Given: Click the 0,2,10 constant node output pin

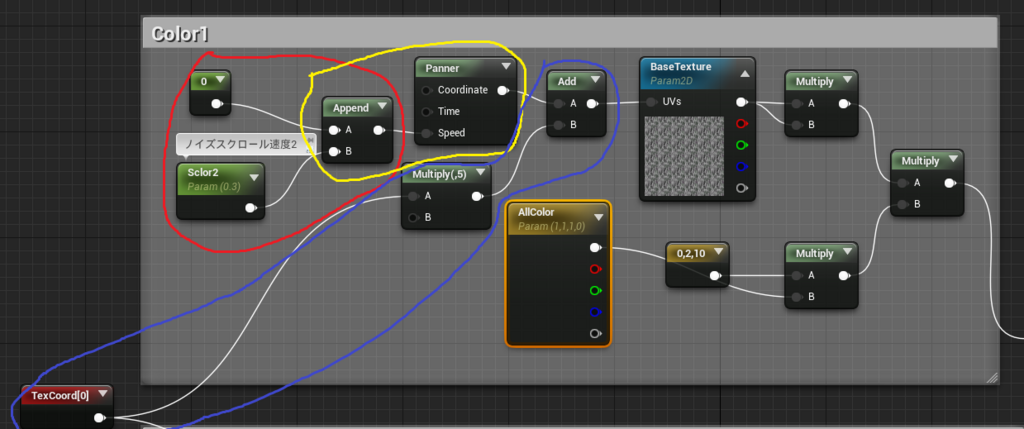Looking at the screenshot, I should click(x=716, y=276).
